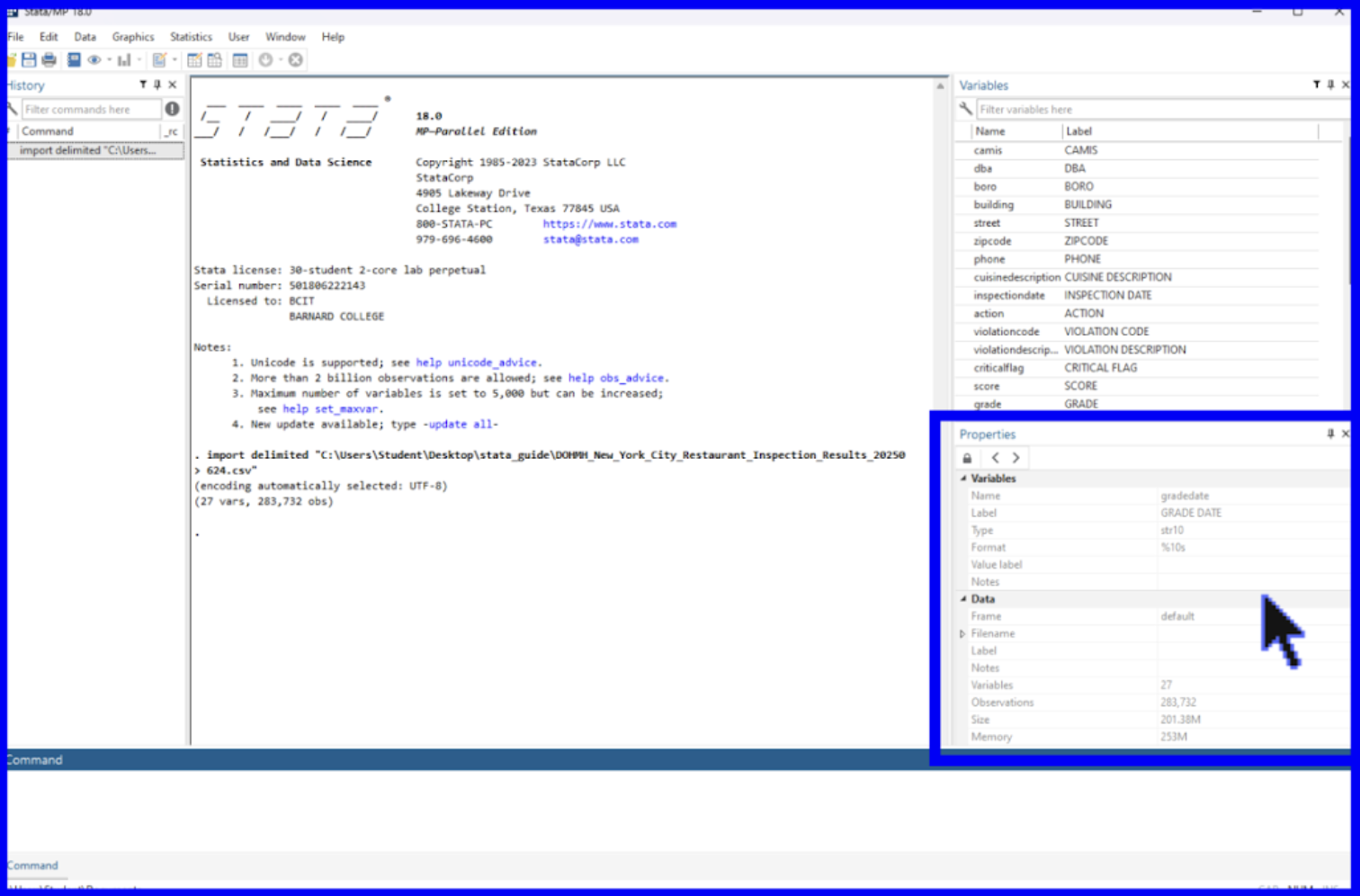The image size is (1360, 896).
Task: Click the Variables panel filter icon
Action: 1316,85
